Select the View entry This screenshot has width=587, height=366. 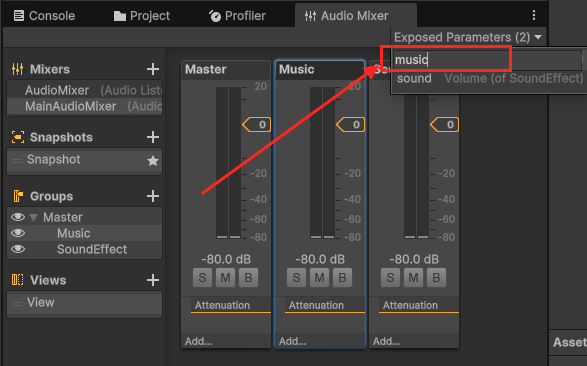coord(85,302)
